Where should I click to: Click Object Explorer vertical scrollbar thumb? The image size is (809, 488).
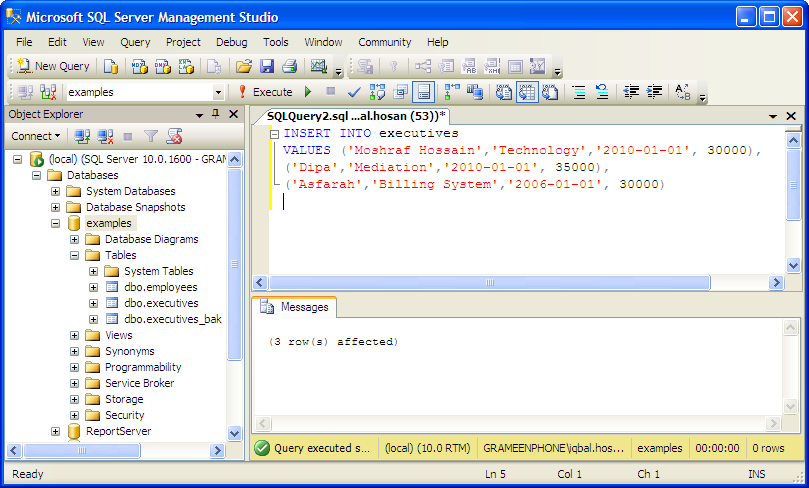(x=234, y=264)
